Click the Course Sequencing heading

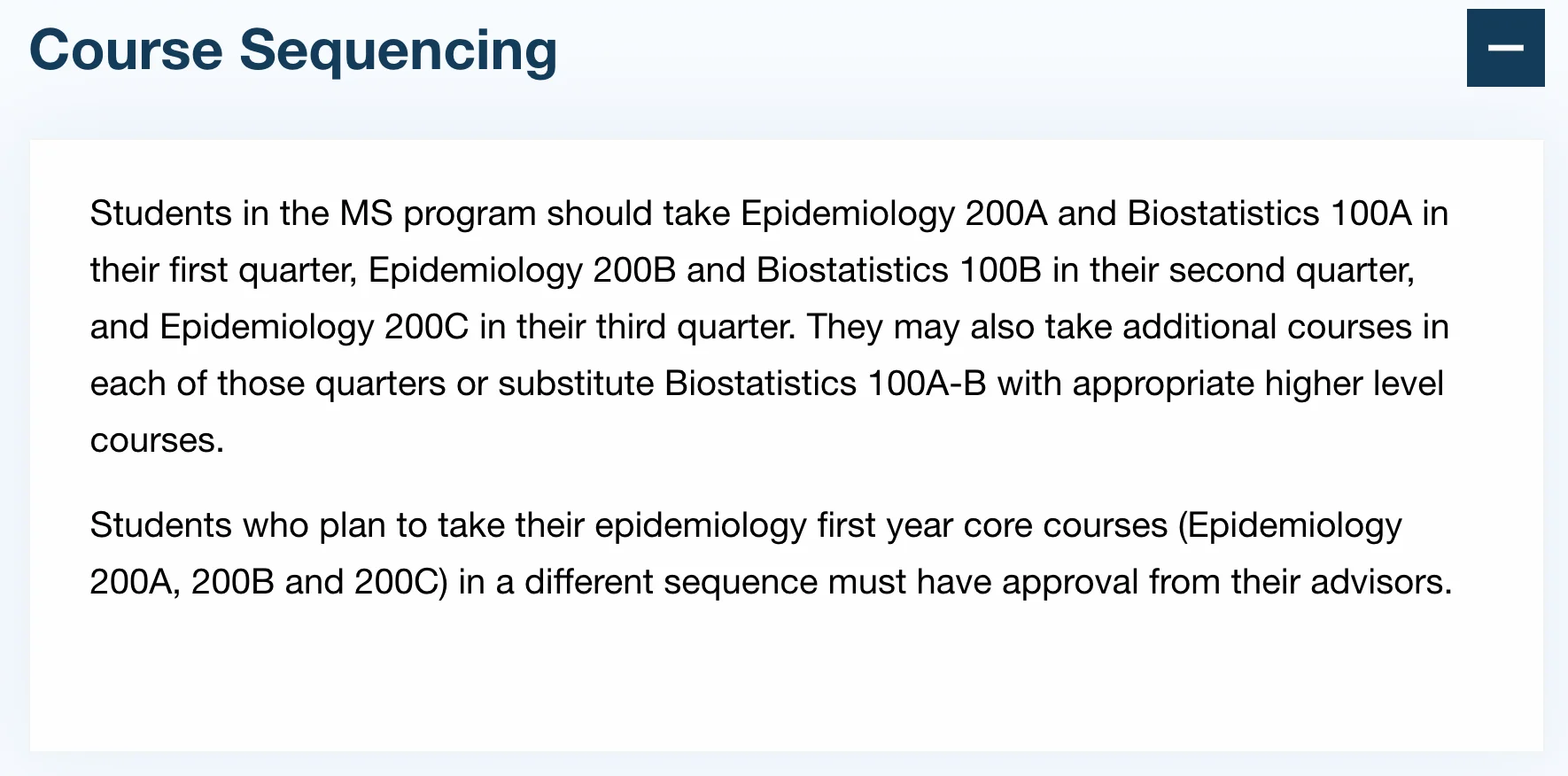[x=293, y=50]
